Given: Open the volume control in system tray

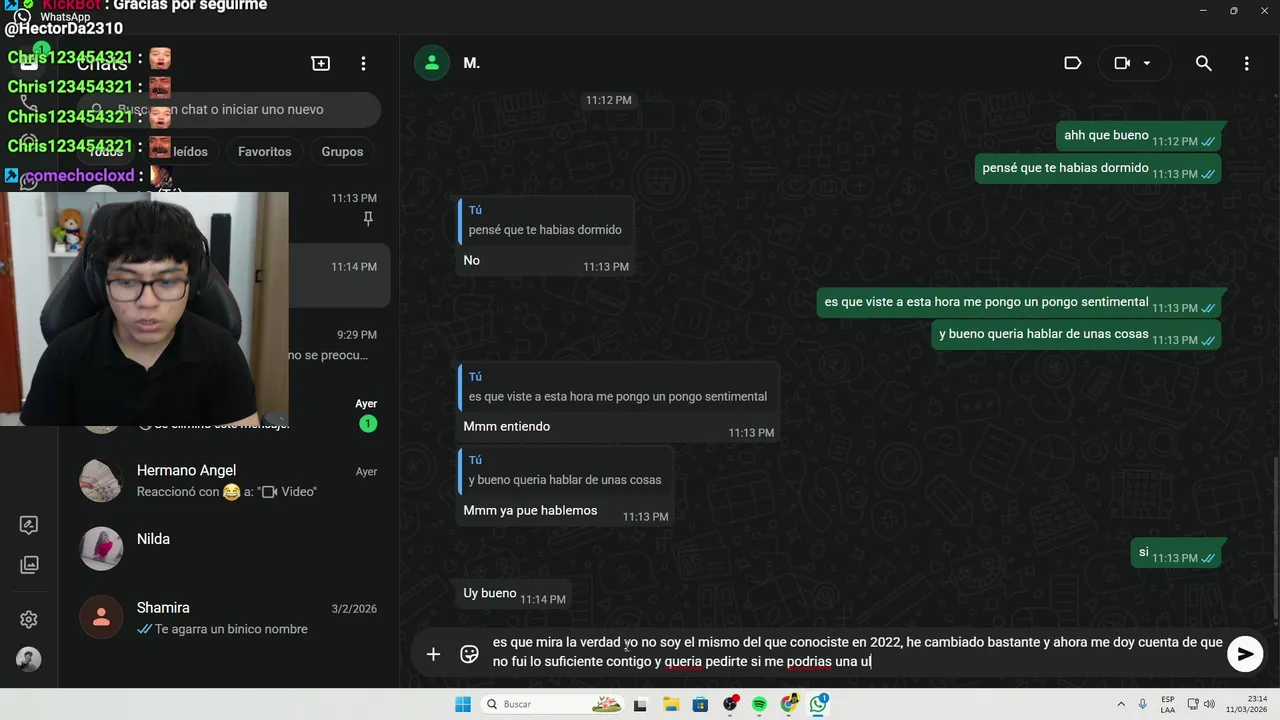Looking at the screenshot, I should point(1210,704).
